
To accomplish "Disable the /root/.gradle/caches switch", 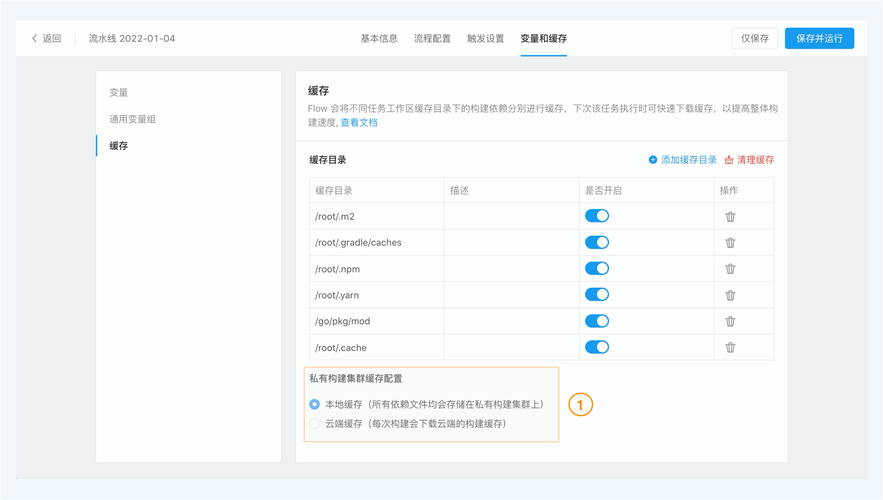I will [597, 242].
